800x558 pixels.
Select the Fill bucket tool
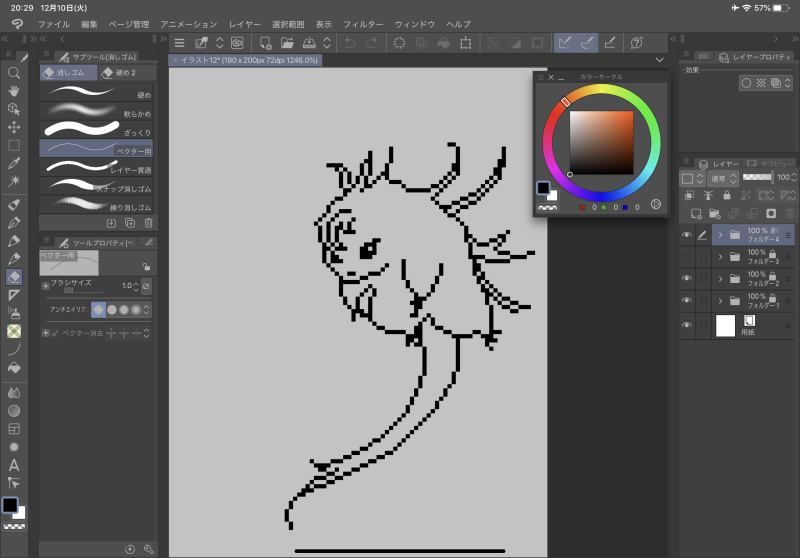pos(14,368)
